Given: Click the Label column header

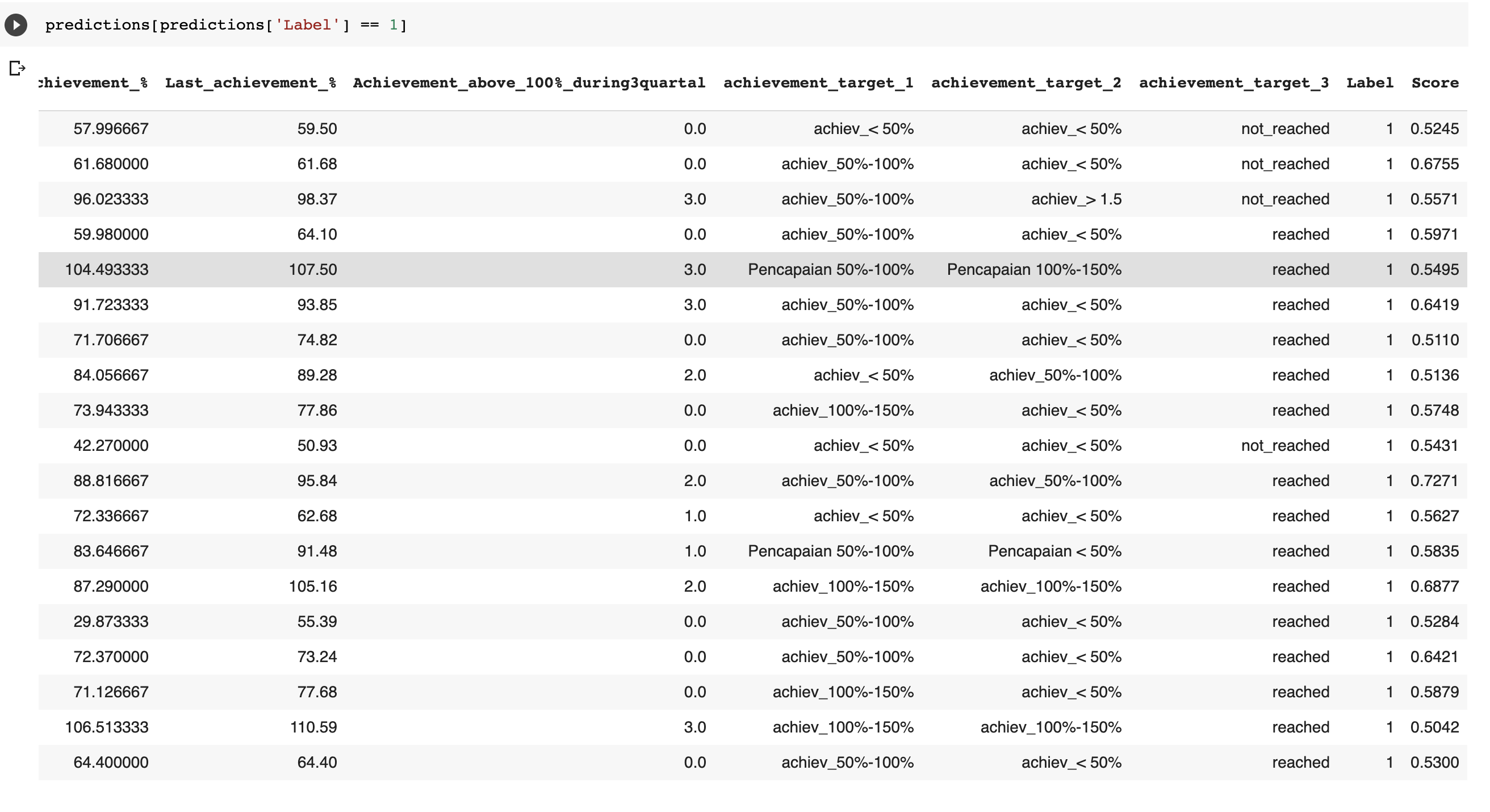Looking at the screenshot, I should [x=1370, y=82].
